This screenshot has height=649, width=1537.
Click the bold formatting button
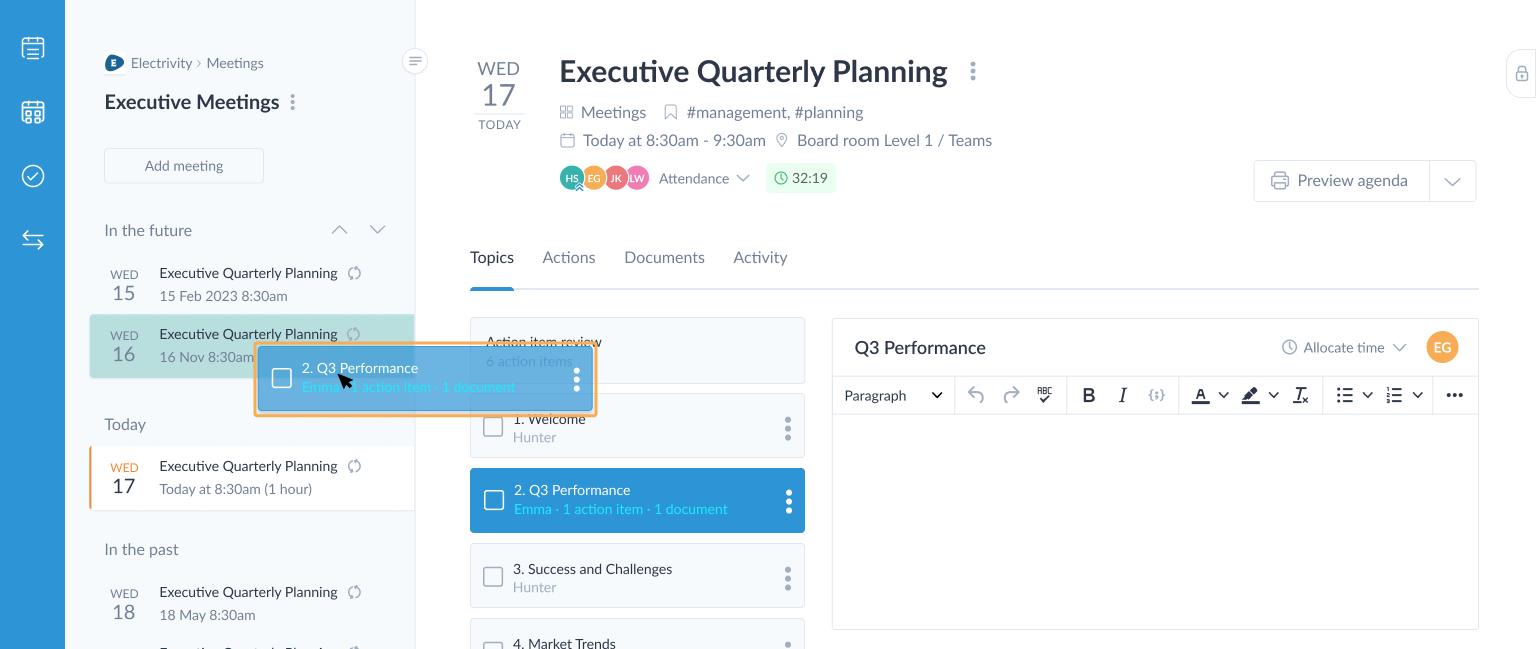point(1089,395)
